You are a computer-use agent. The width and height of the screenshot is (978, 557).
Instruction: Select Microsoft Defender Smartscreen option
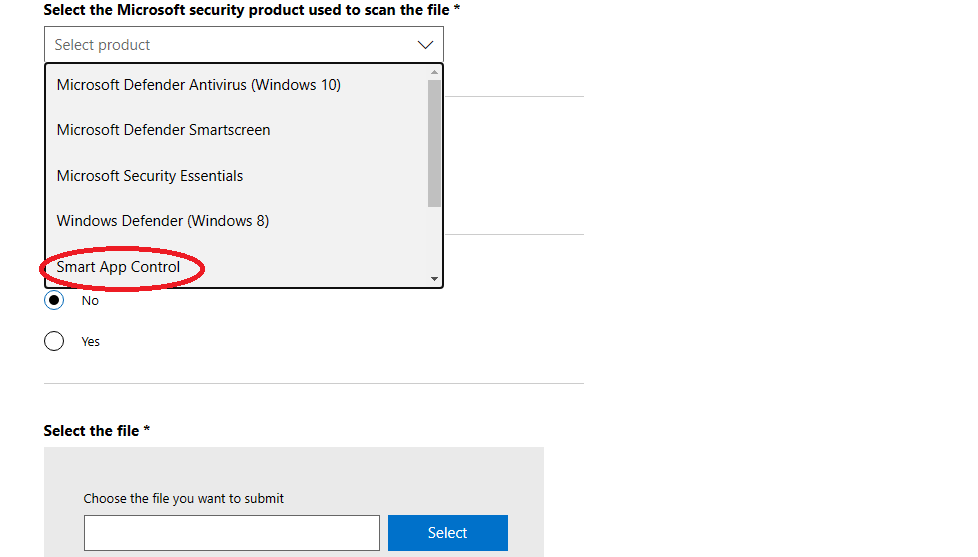[163, 130]
